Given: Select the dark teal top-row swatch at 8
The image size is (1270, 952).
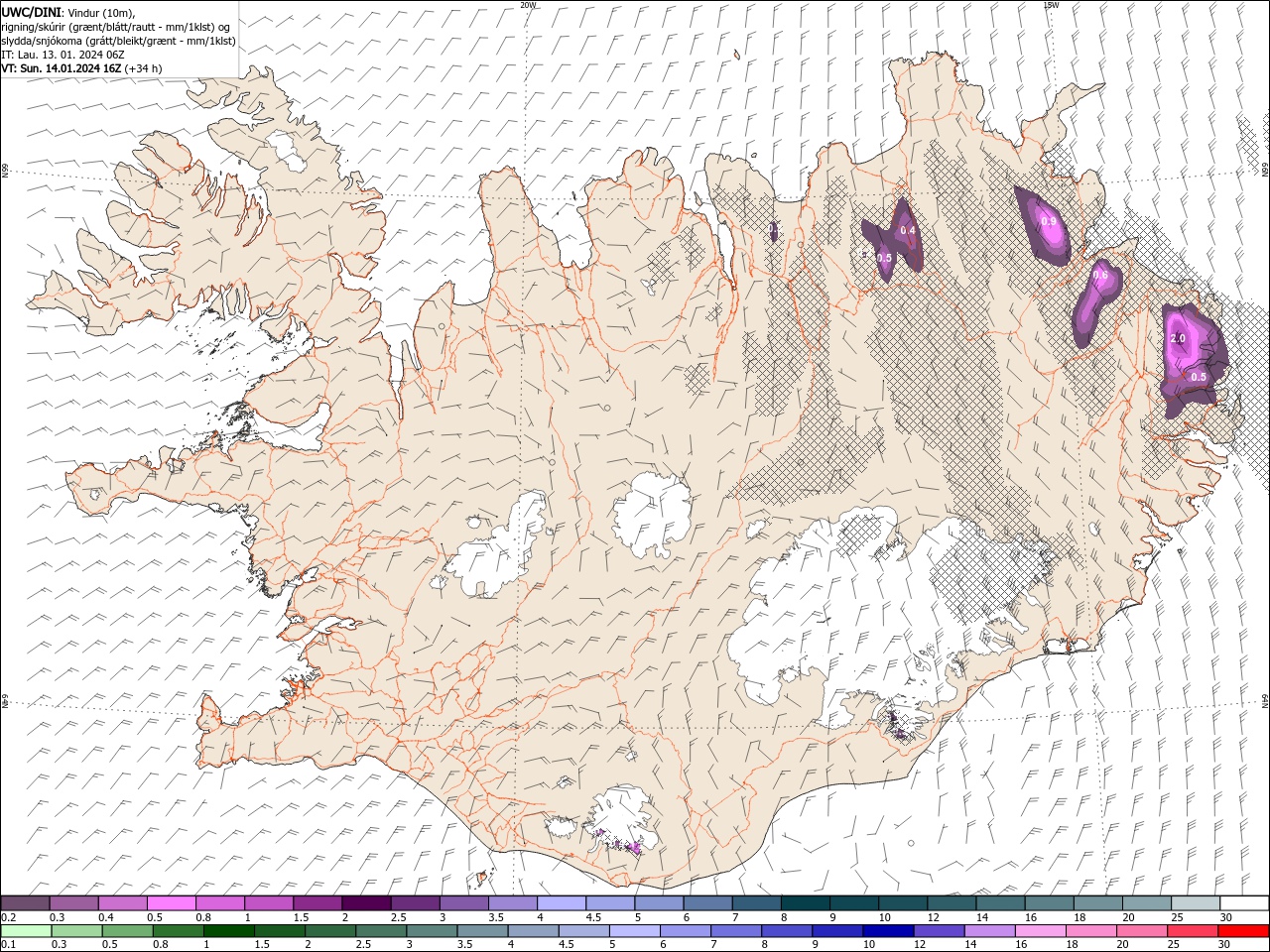Looking at the screenshot, I should point(805,903).
